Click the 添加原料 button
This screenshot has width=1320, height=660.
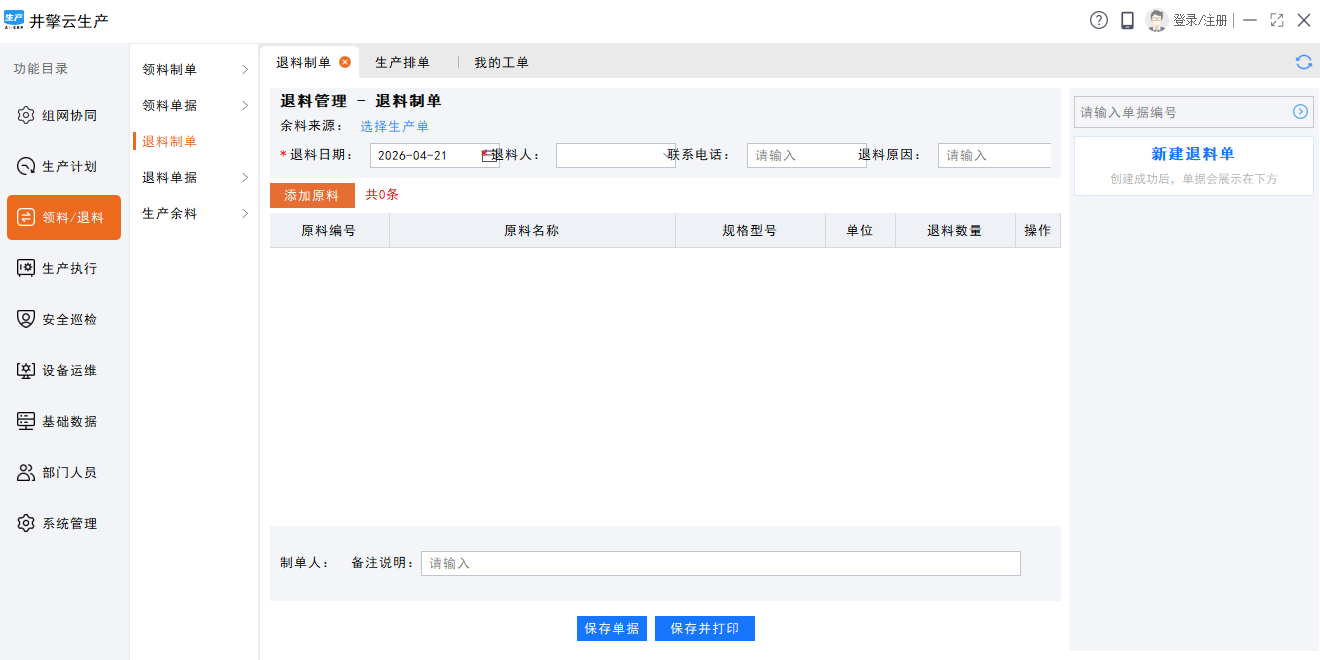(x=312, y=195)
